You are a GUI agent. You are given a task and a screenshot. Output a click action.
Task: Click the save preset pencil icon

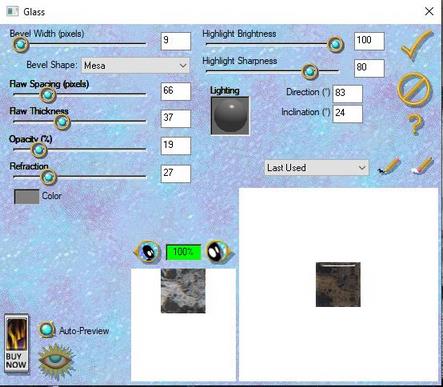[x=389, y=166]
